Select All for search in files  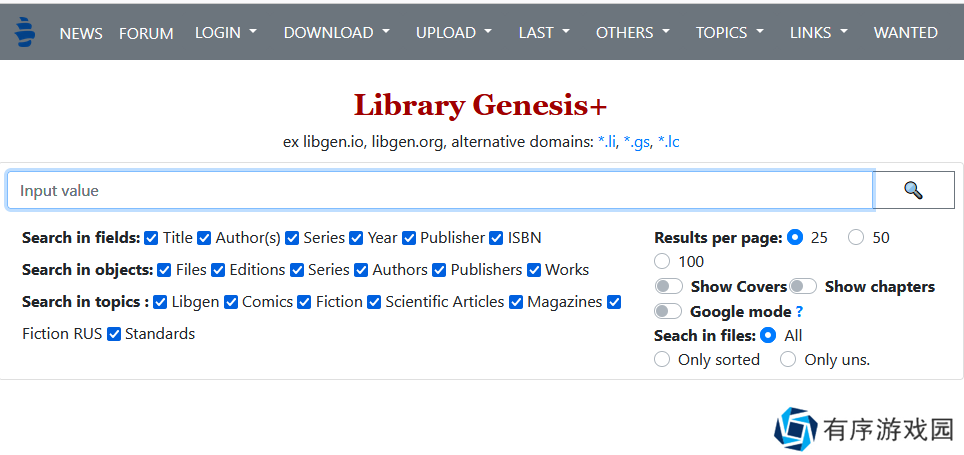pos(768,335)
